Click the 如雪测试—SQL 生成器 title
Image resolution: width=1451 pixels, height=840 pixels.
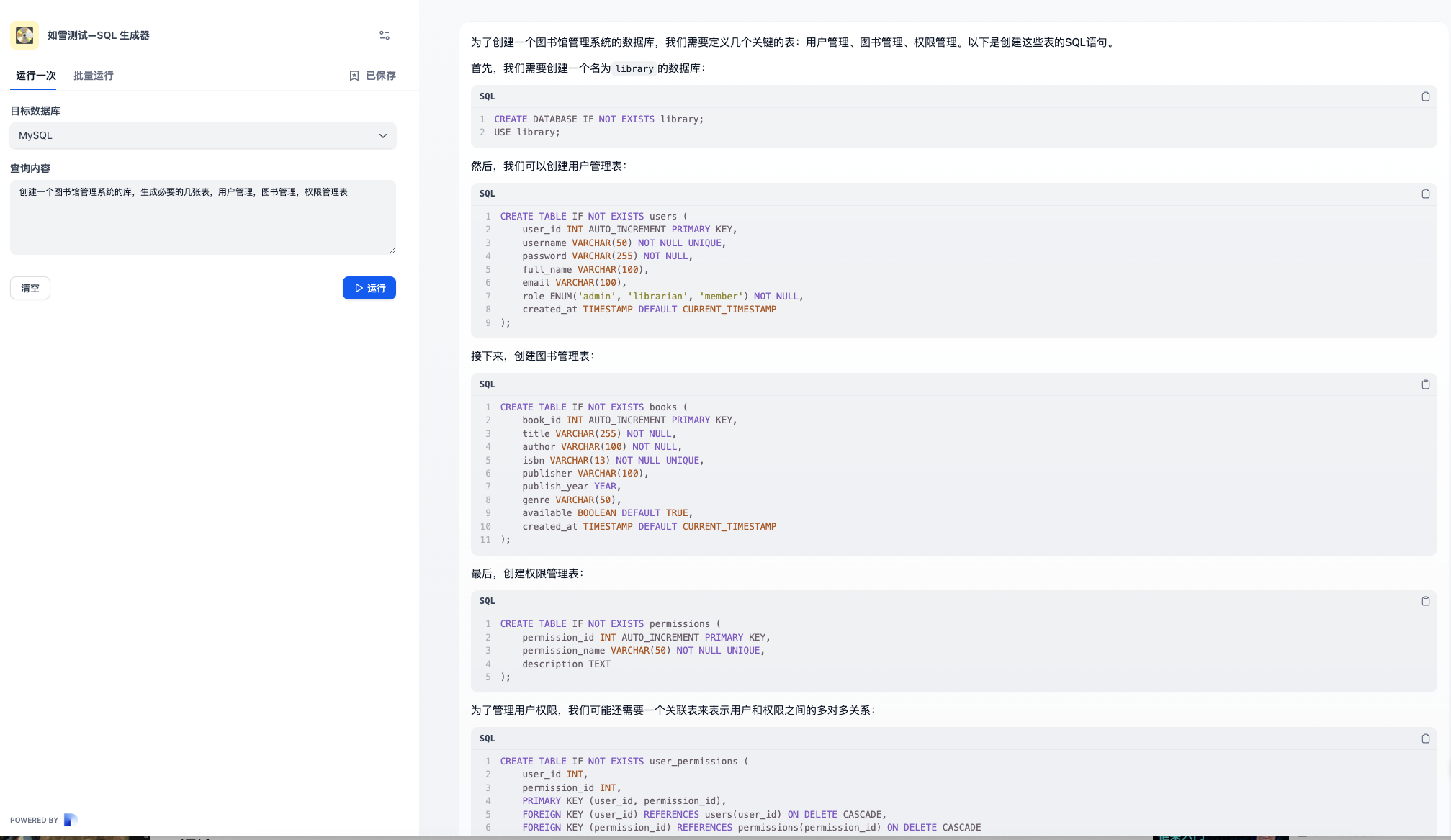coord(99,35)
